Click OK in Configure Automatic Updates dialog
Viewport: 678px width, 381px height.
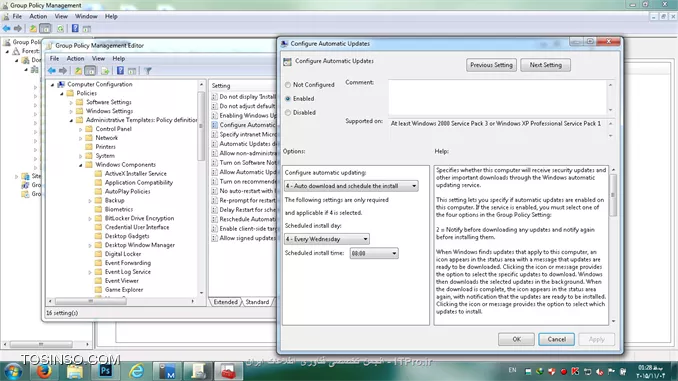pos(516,339)
